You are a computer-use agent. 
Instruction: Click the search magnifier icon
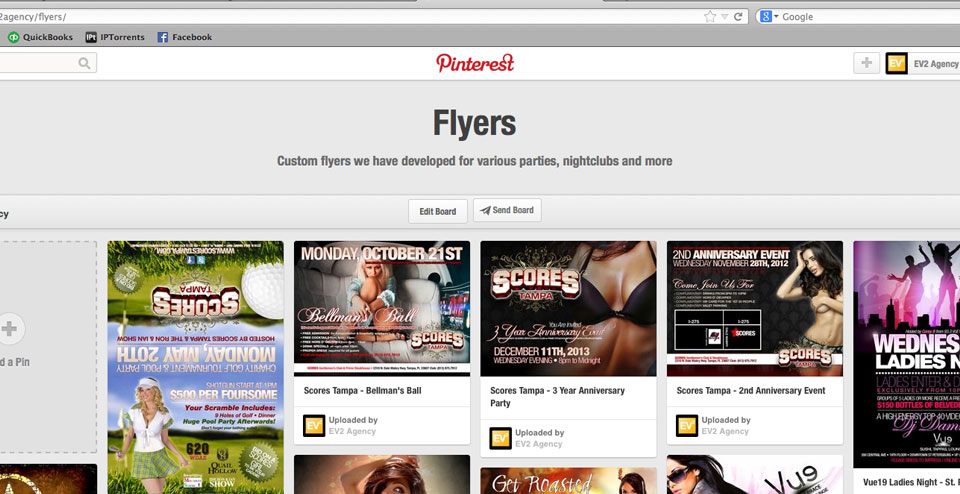[84, 63]
